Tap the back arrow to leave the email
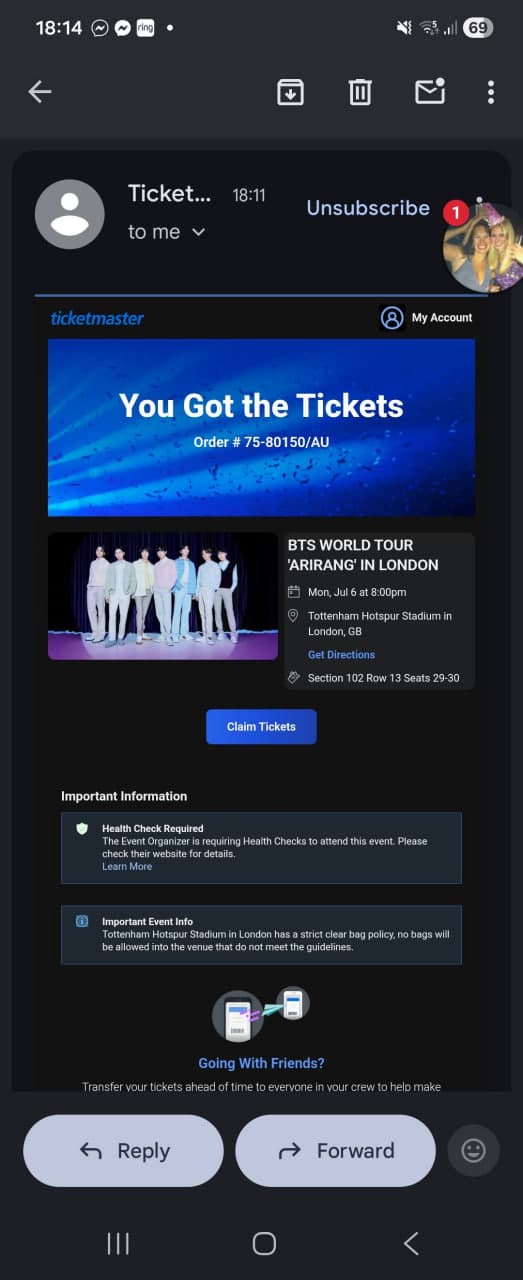Viewport: 523px width, 1280px height. (40, 92)
